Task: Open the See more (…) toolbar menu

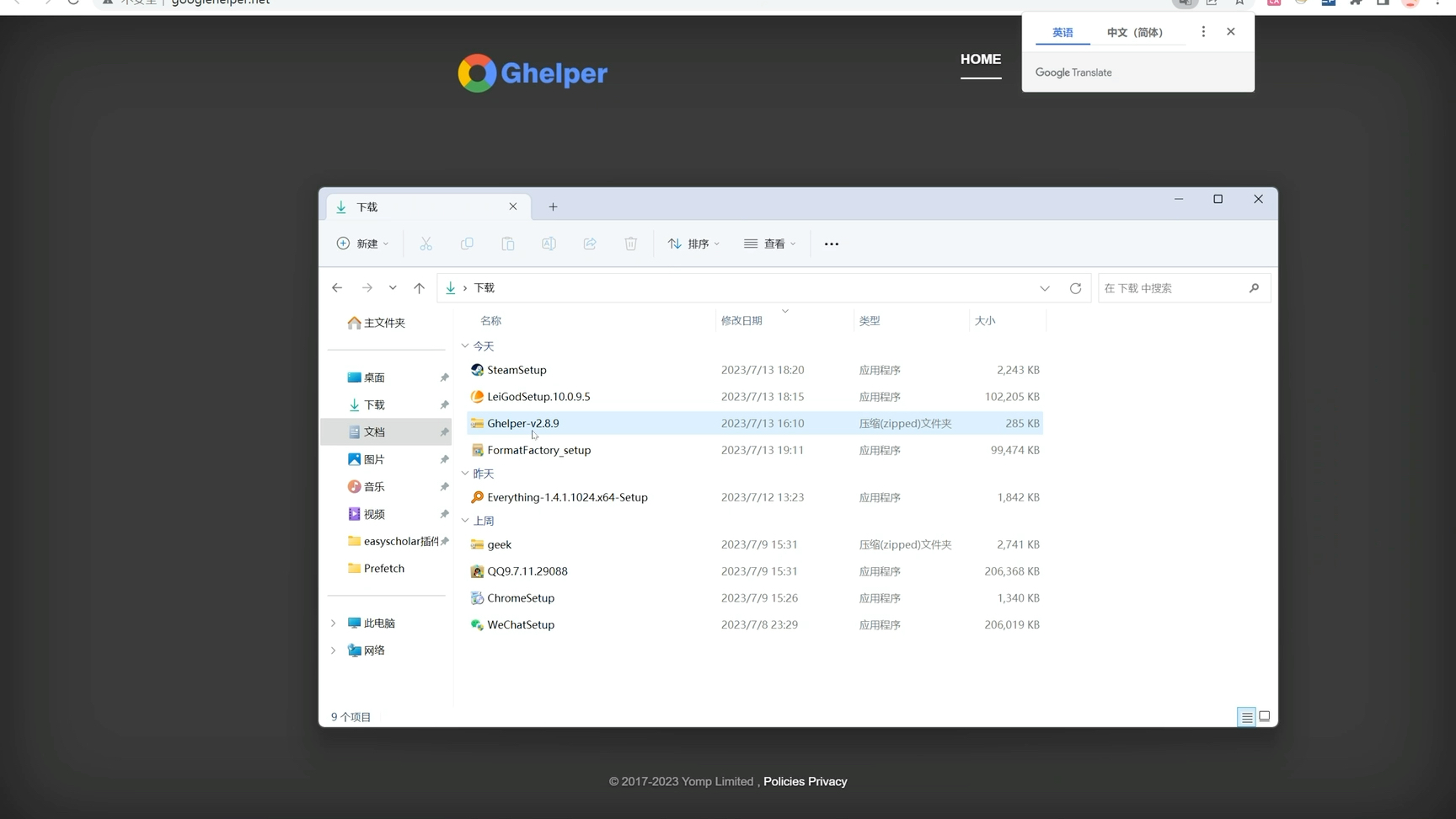Action: tap(831, 244)
